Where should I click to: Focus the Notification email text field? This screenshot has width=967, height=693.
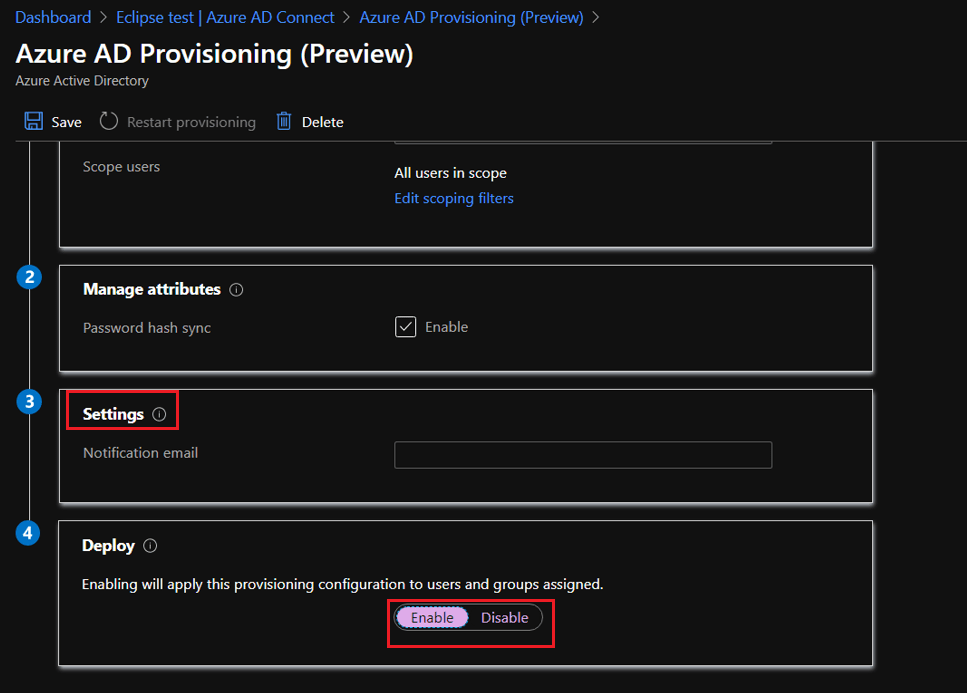(583, 455)
